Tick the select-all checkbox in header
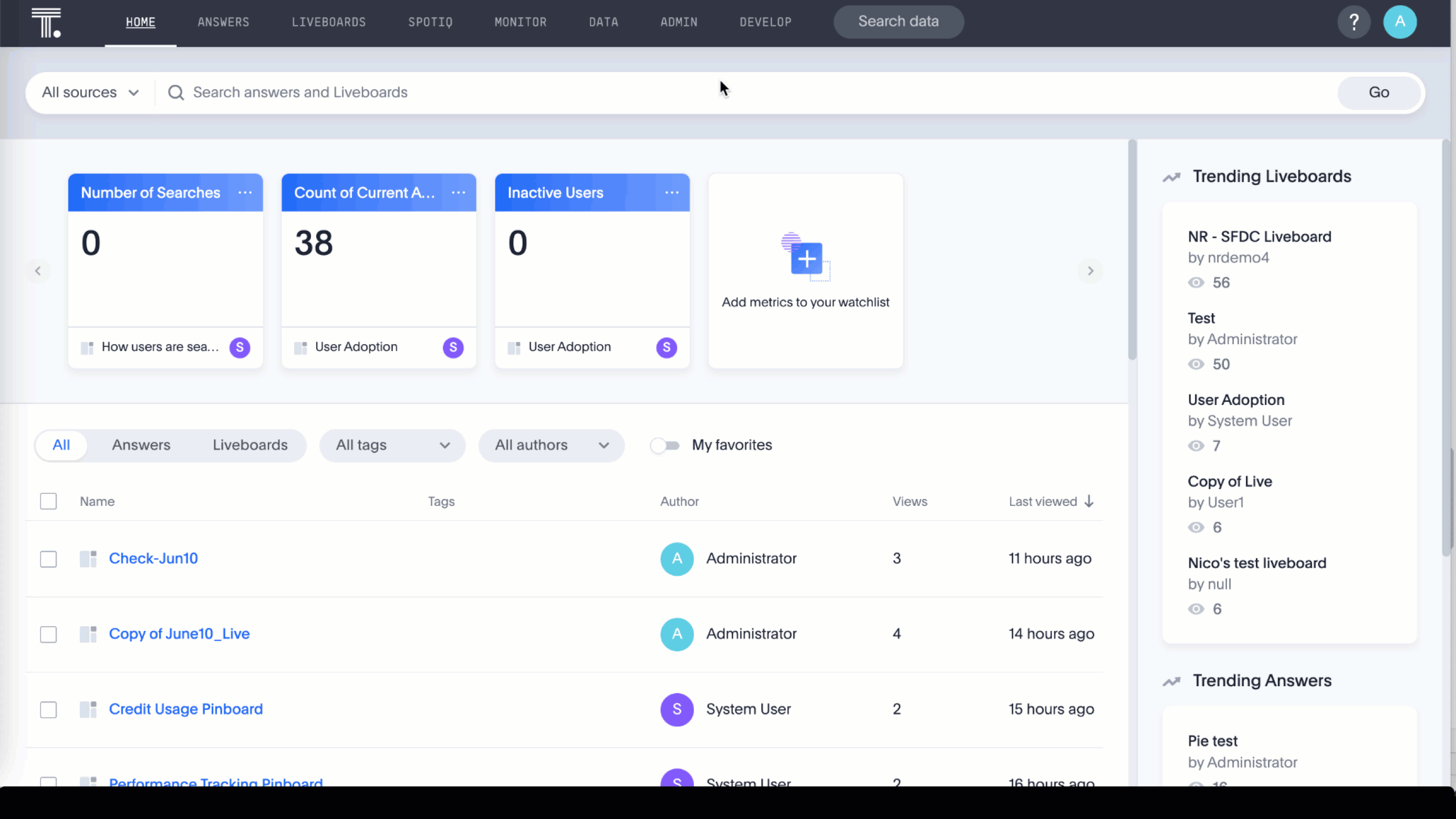The height and width of the screenshot is (819, 1456). click(49, 501)
